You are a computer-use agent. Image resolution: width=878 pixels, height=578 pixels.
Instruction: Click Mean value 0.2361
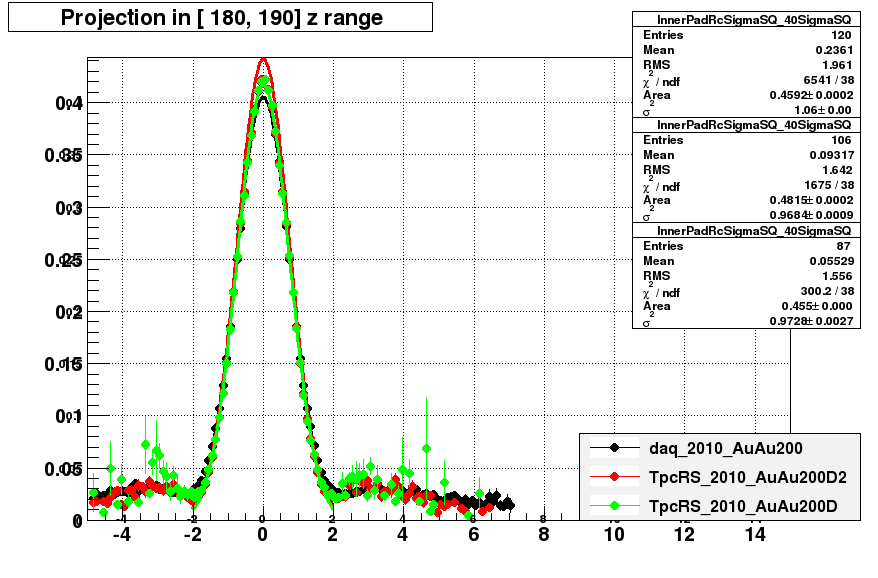[x=834, y=50]
